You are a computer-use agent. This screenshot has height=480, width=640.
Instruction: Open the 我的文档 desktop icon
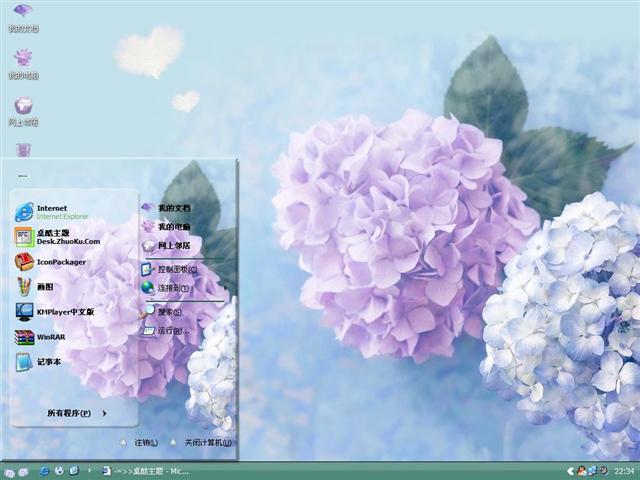point(23,17)
